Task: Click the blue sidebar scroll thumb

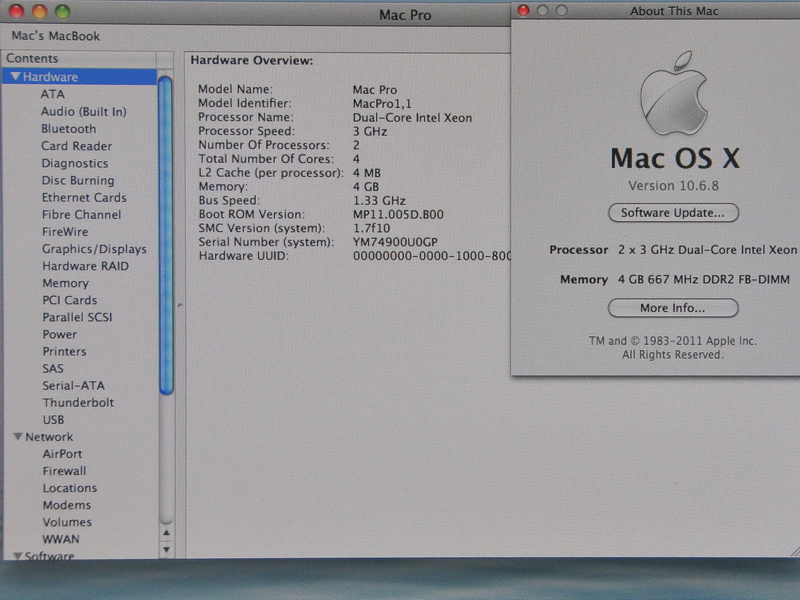Action: pyautogui.click(x=166, y=235)
